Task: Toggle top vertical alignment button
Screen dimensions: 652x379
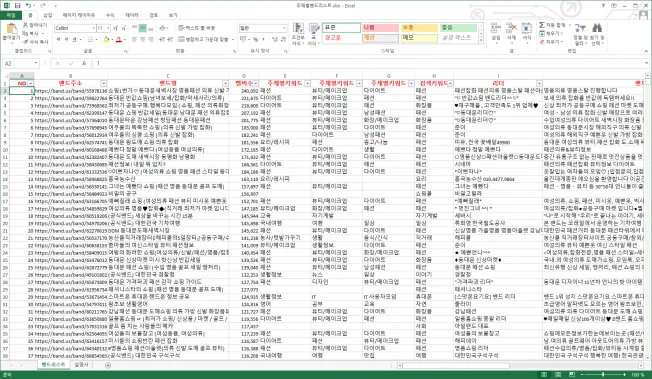Action: click(x=134, y=28)
